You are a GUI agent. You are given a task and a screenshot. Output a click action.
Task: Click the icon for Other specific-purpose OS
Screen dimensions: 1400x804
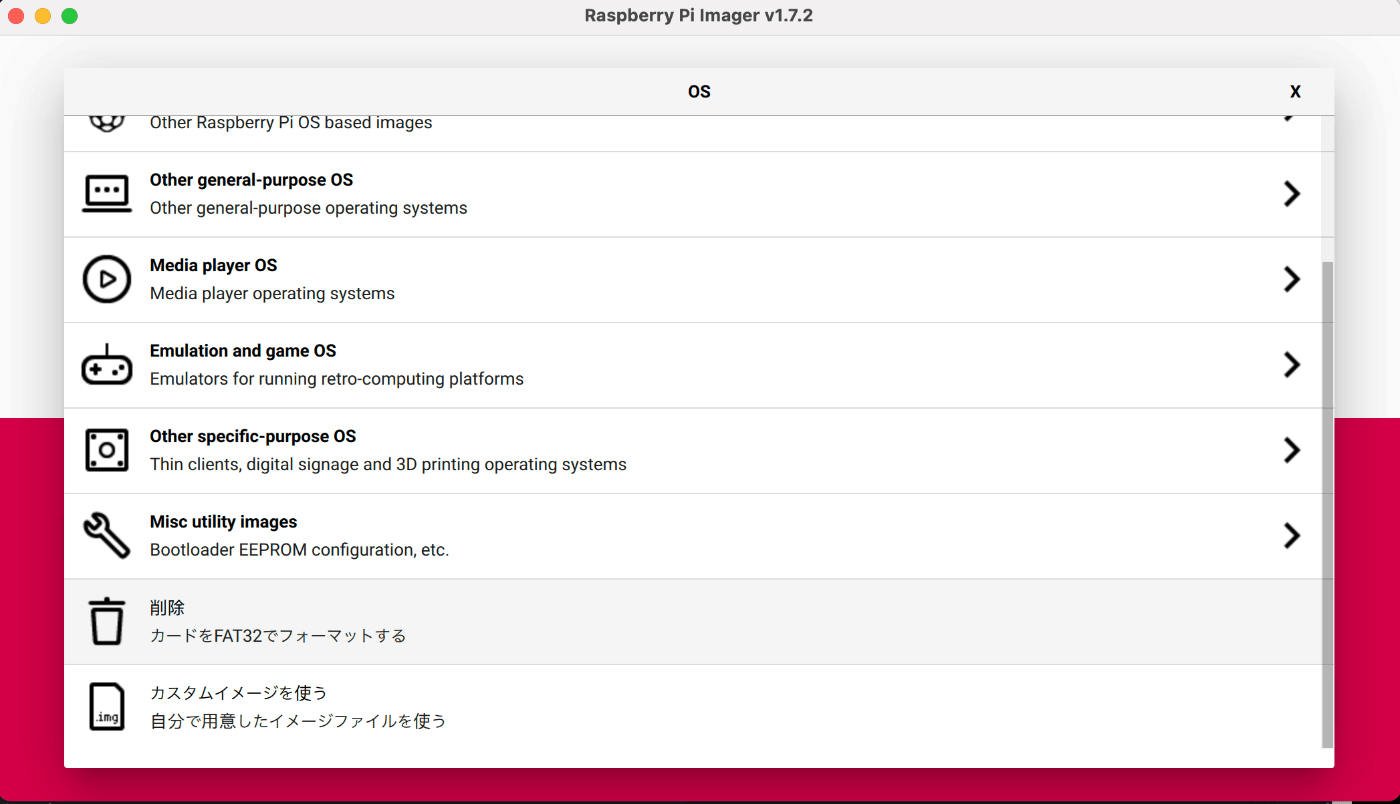pyautogui.click(x=106, y=450)
